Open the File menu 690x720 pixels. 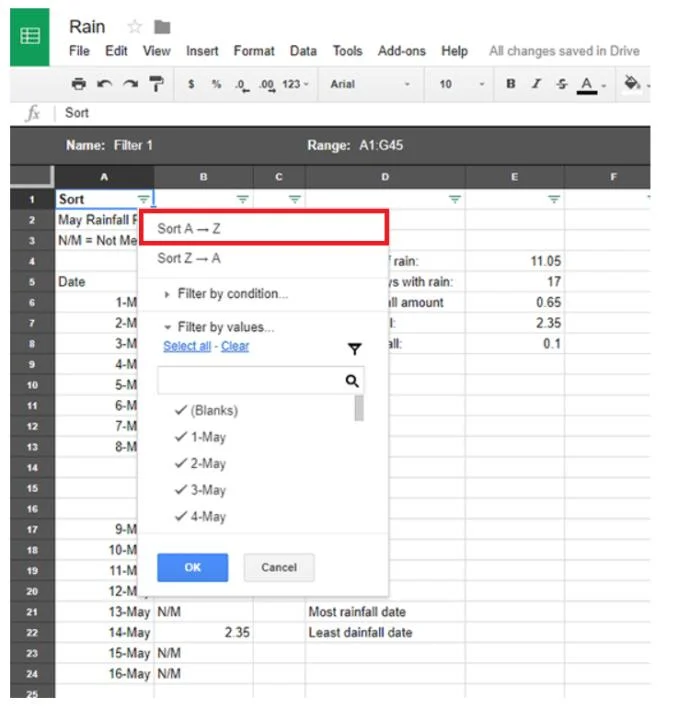point(79,51)
